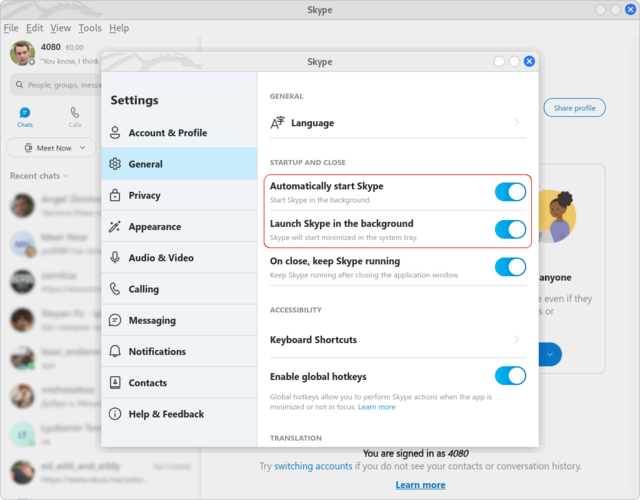The image size is (640, 500).
Task: Click the Appearance magic wand icon
Action: pyautogui.click(x=116, y=227)
